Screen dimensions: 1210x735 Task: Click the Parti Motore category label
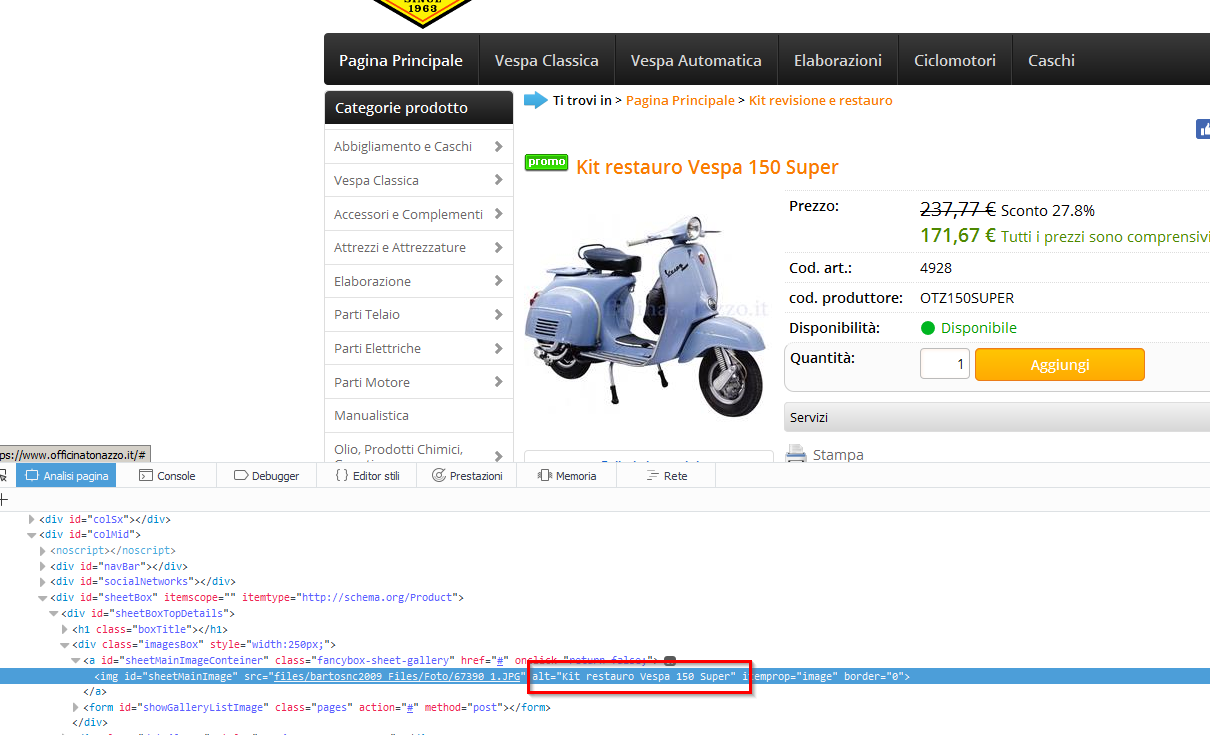[x=372, y=382]
